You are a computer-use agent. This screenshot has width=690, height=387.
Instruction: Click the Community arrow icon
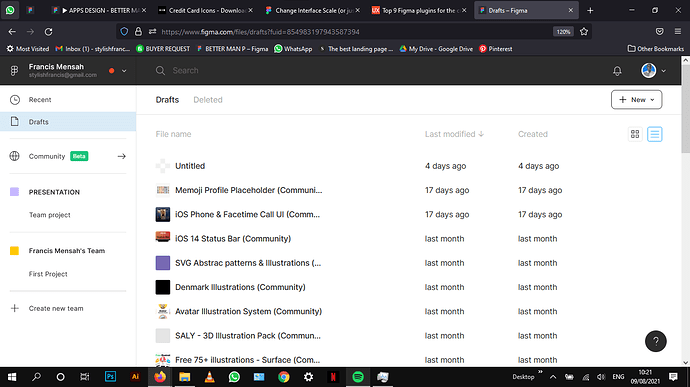click(x=121, y=156)
